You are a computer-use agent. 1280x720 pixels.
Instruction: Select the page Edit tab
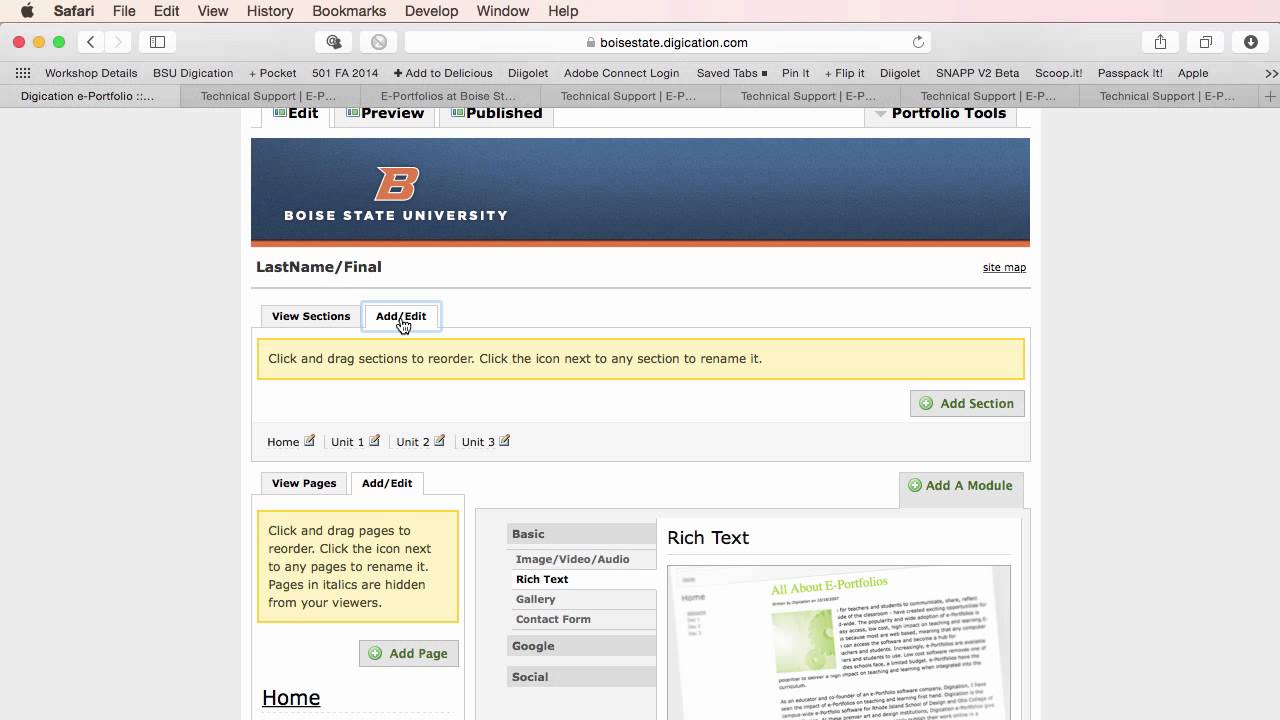[x=296, y=113]
